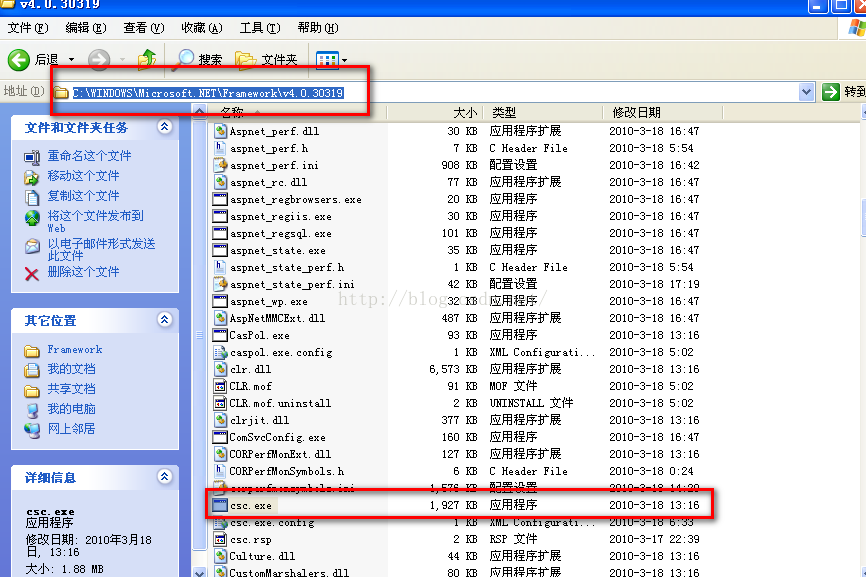This screenshot has height=577, width=866.
Task: Select aspnet_regbrowsers.exe file icon
Action: (x=220, y=199)
